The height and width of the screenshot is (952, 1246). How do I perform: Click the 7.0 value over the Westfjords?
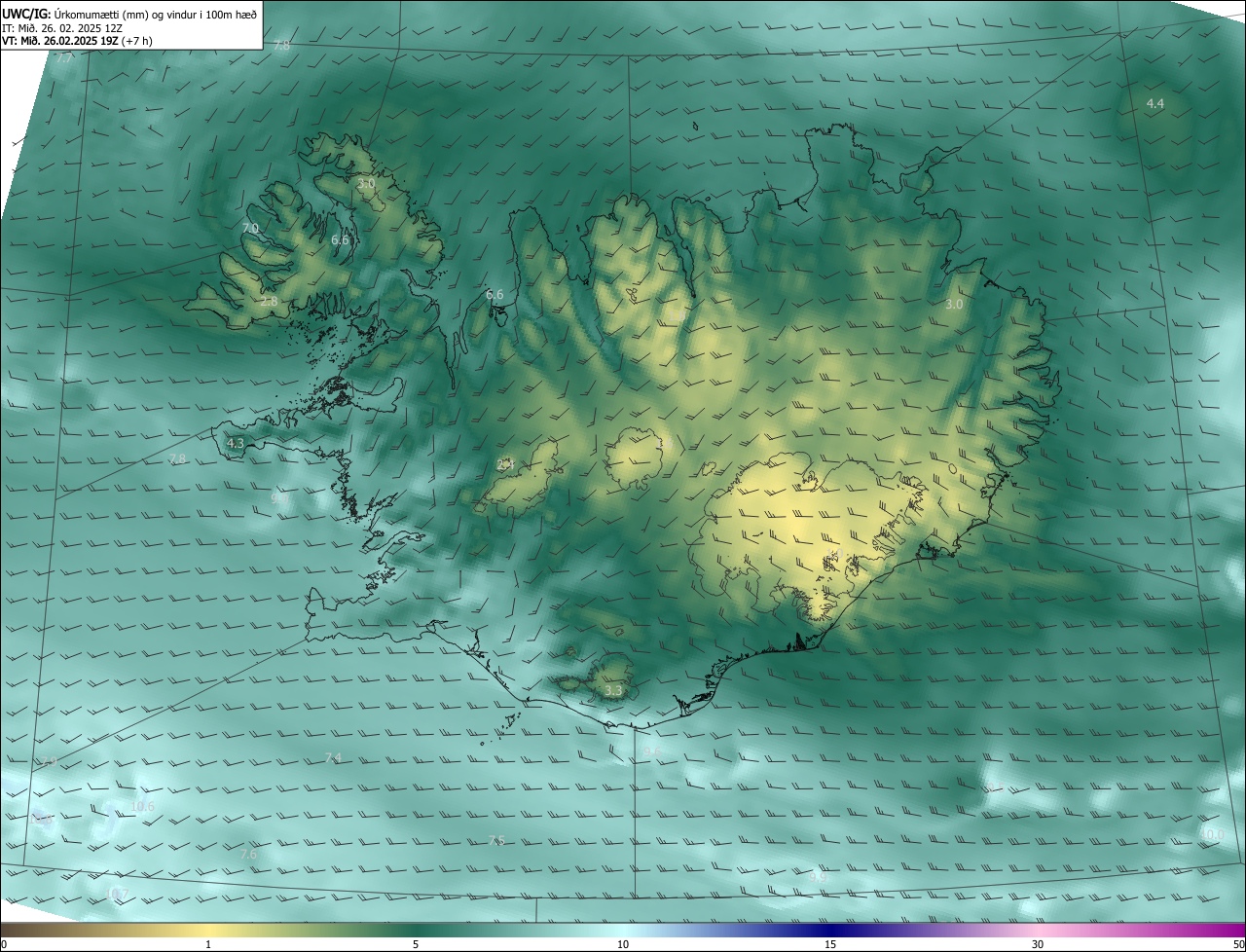coord(250,228)
